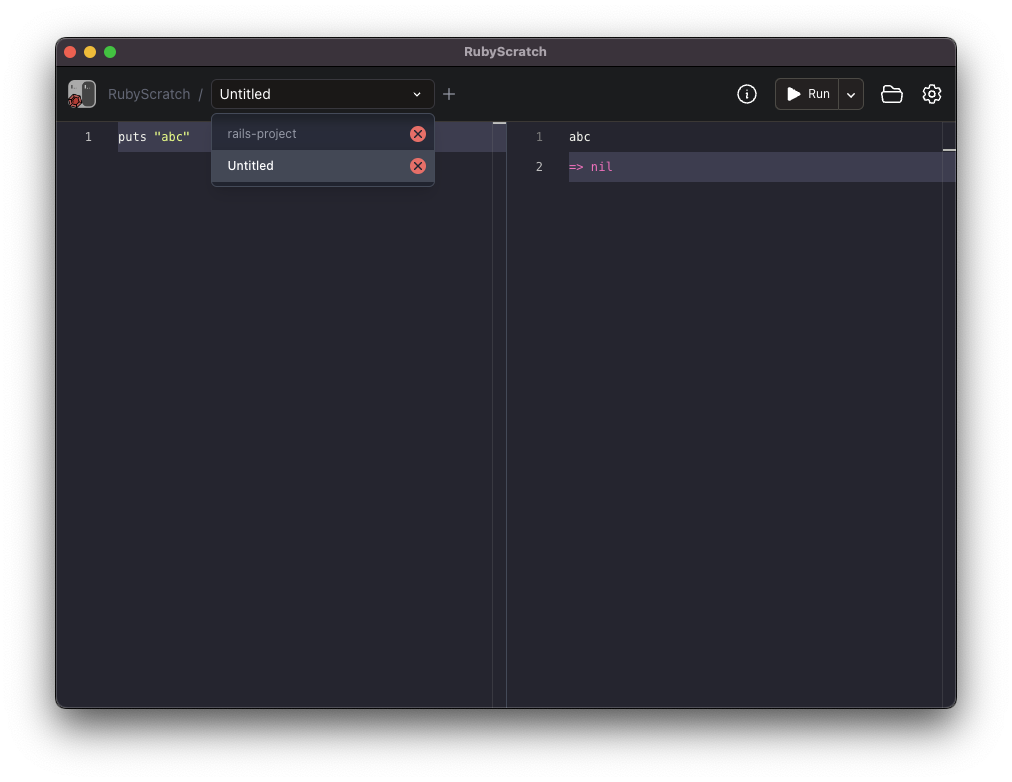Click line number 1 in editor gutter
Viewport: 1012px width, 782px height.
[88, 137]
